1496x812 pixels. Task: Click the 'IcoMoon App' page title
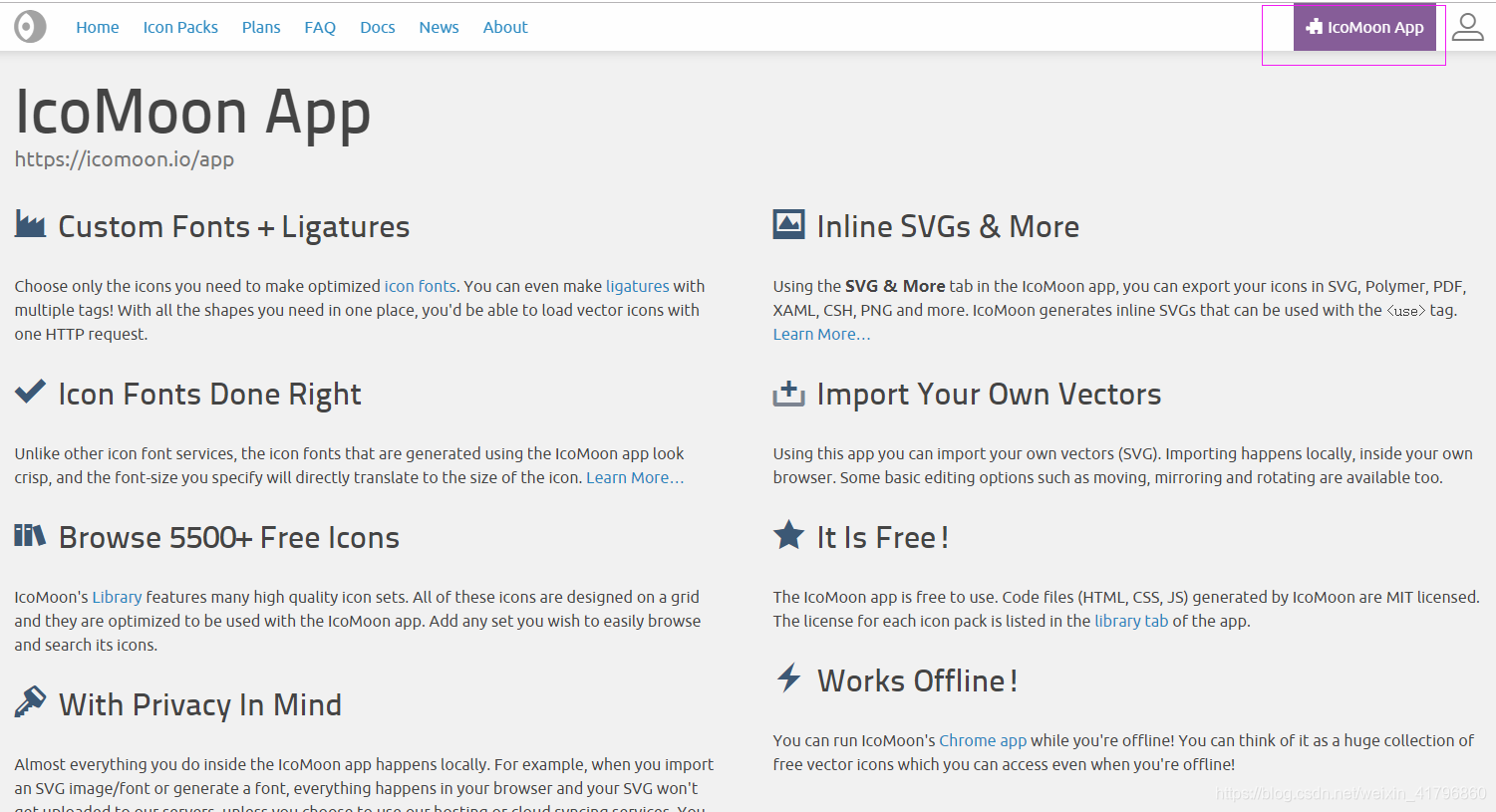click(193, 112)
